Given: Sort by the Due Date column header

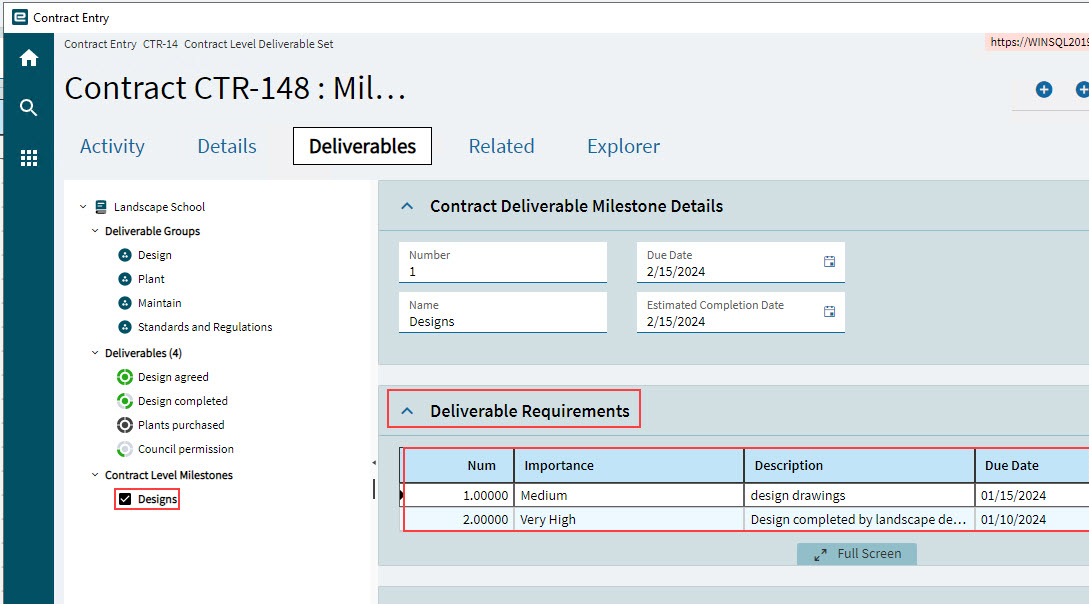Looking at the screenshot, I should 1032,466.
